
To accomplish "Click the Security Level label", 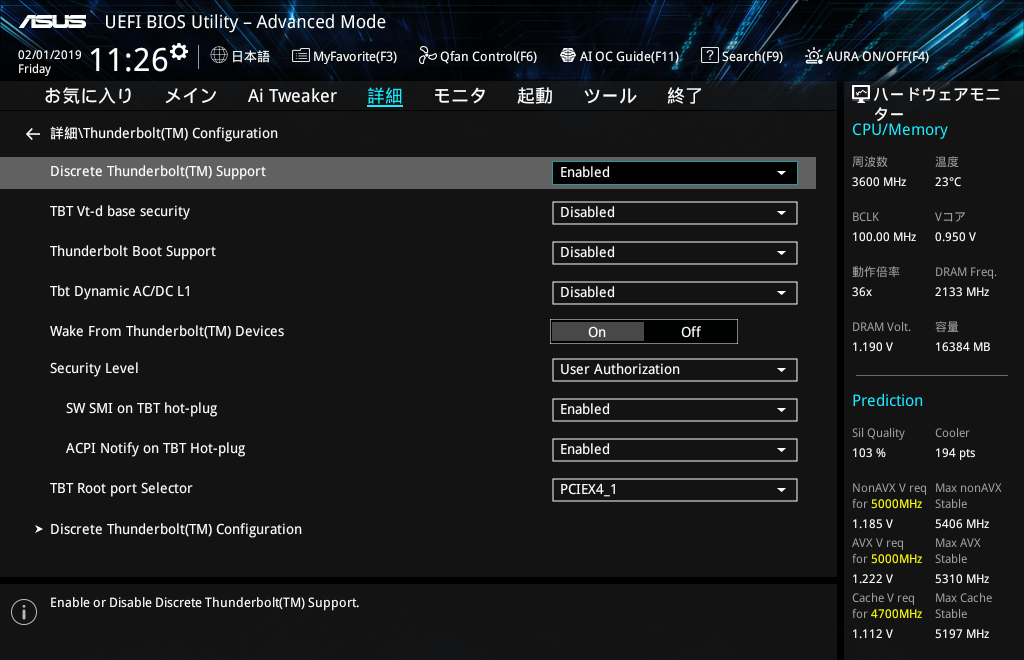I will pos(94,368).
